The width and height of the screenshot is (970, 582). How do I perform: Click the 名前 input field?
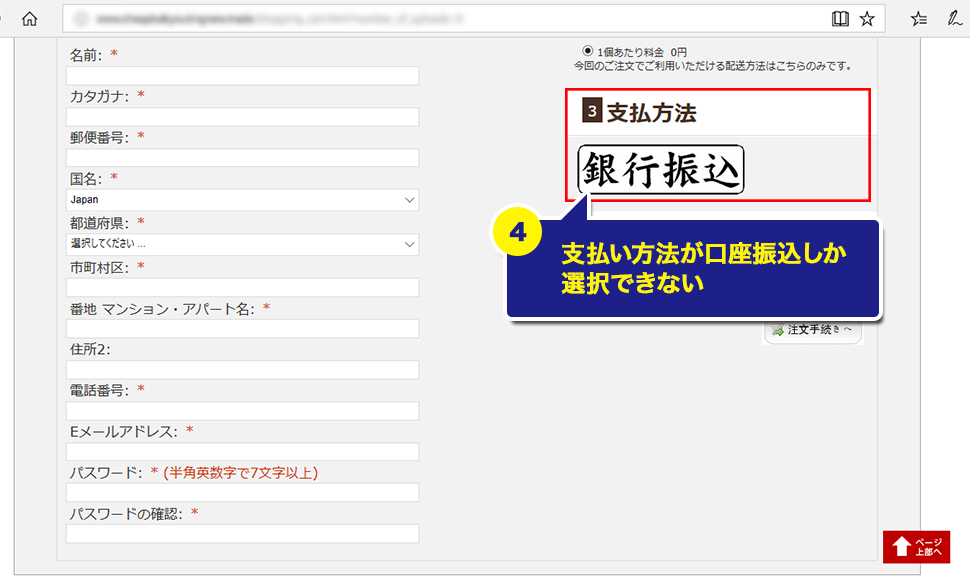(x=242, y=76)
